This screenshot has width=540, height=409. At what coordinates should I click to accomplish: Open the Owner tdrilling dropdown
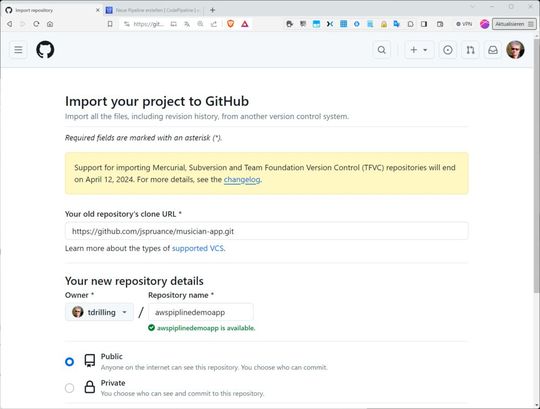pyautogui.click(x=99, y=312)
